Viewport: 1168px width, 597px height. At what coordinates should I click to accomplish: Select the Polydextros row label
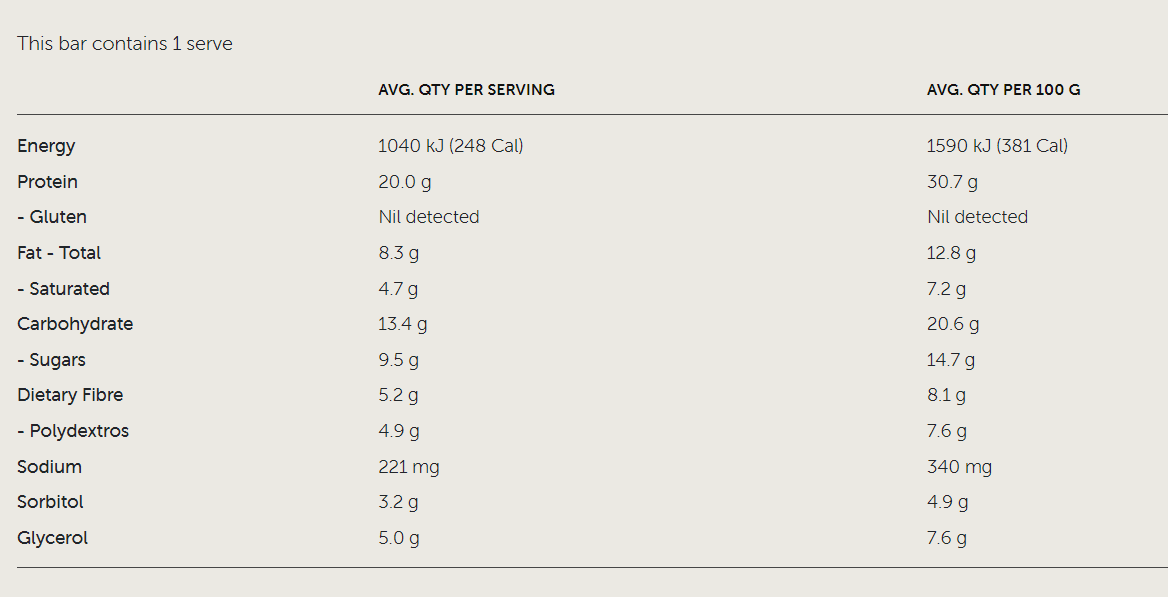tap(73, 431)
